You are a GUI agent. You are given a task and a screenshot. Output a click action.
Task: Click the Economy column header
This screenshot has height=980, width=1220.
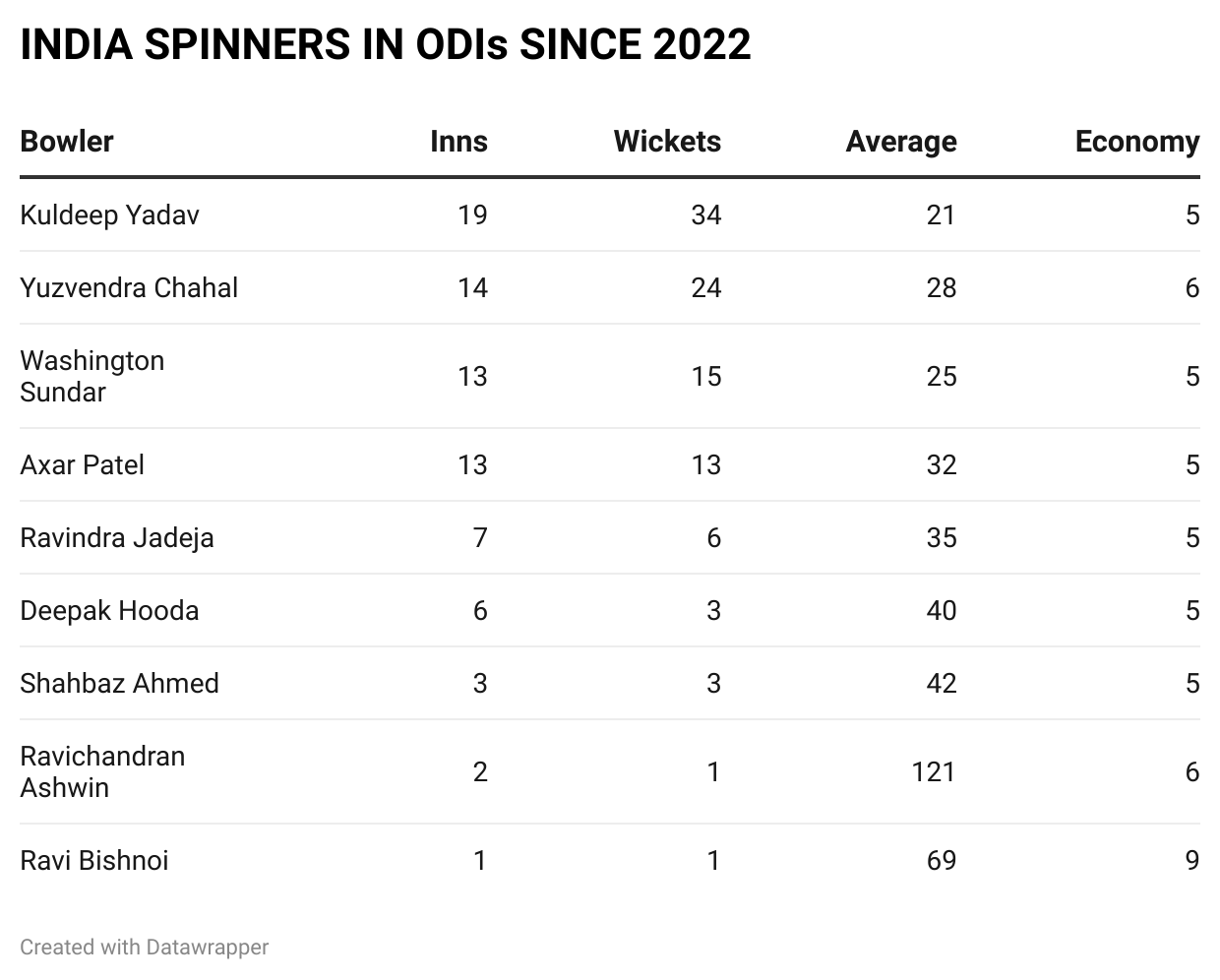pyautogui.click(x=1136, y=142)
